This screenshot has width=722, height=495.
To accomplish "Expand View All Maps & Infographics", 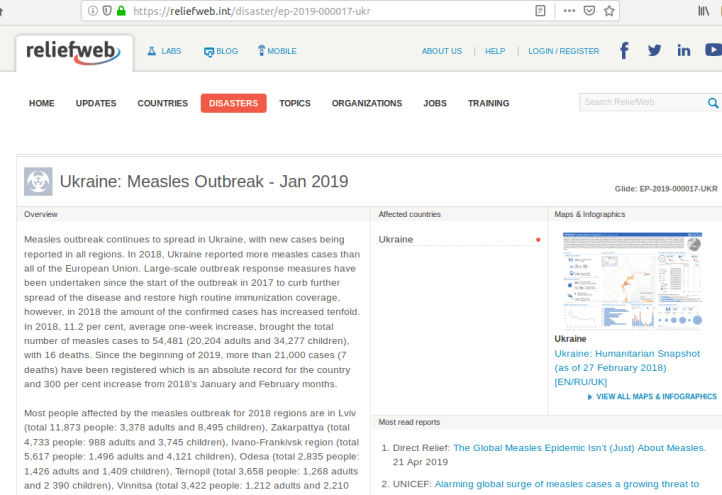I will pyautogui.click(x=656, y=397).
